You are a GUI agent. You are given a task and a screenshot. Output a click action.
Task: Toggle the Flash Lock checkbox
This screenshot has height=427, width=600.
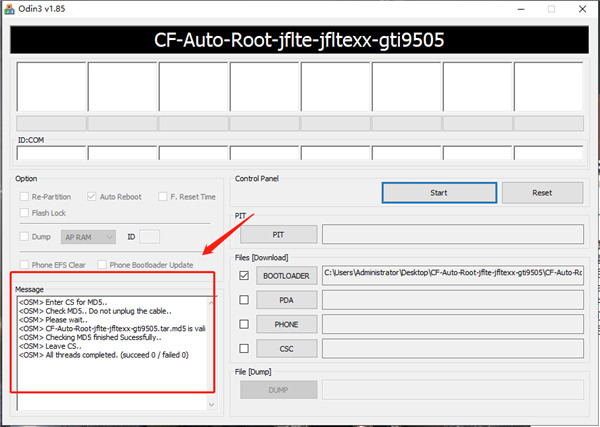click(x=24, y=213)
